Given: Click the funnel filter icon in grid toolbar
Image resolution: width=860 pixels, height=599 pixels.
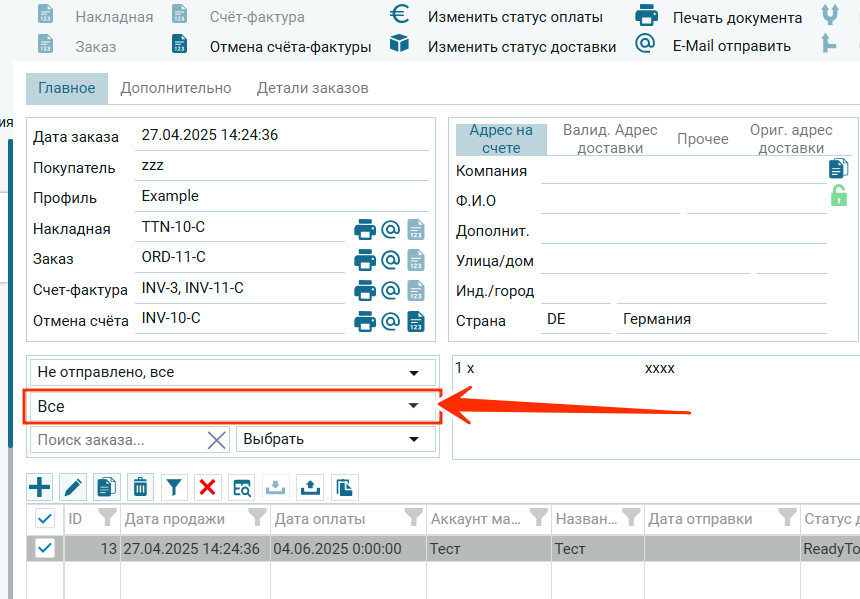Looking at the screenshot, I should [174, 487].
